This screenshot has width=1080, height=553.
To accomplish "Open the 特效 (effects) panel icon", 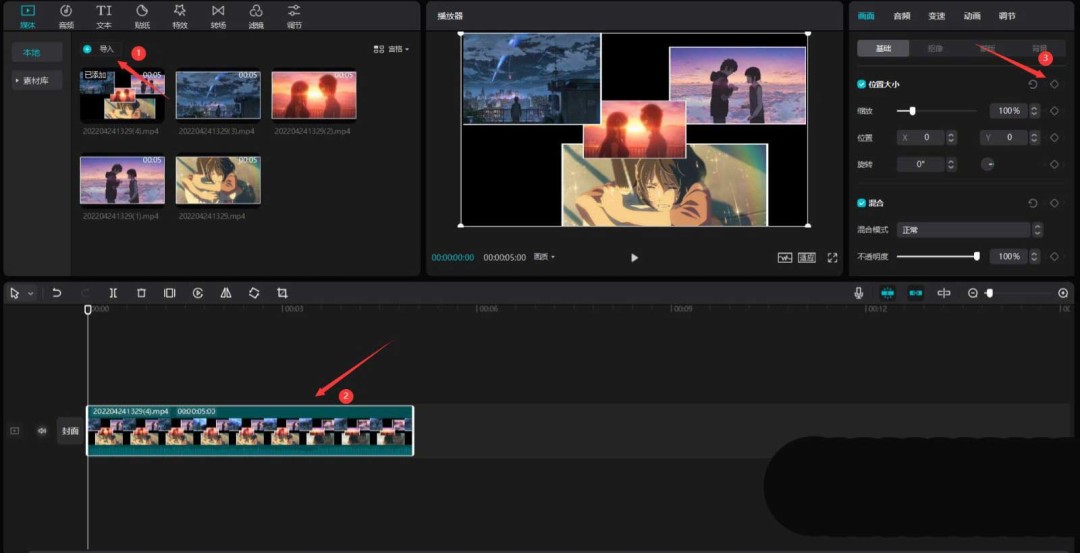I will pos(180,15).
